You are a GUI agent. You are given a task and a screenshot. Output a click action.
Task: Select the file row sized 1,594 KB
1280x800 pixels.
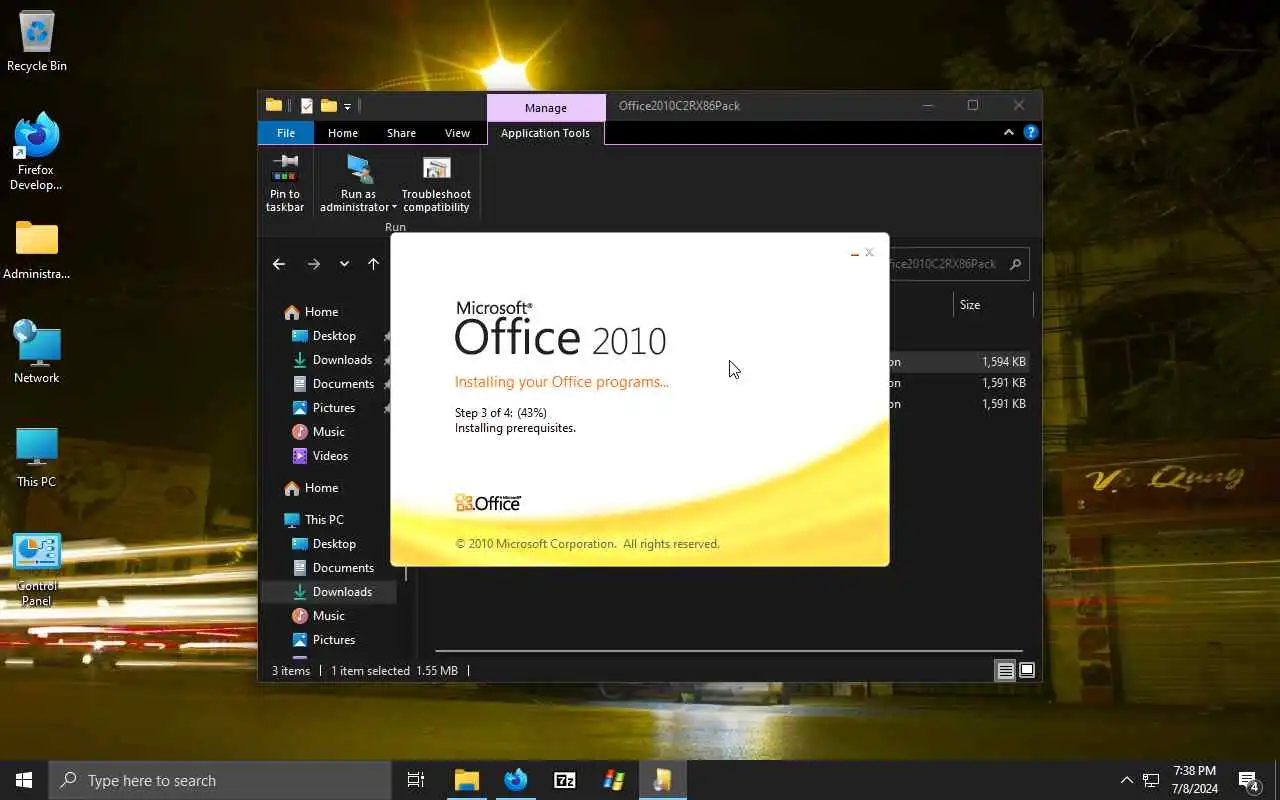tap(958, 362)
